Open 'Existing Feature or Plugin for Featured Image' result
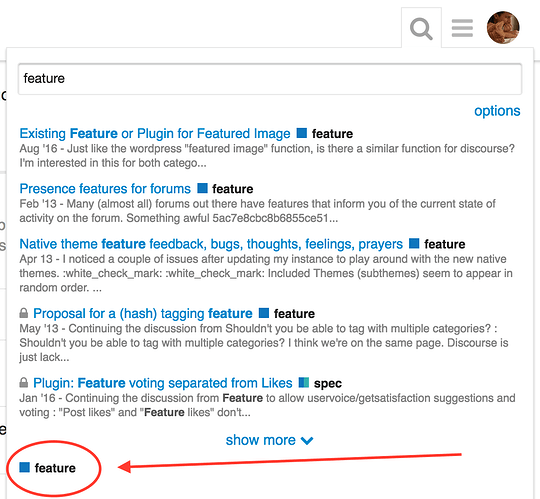The height and width of the screenshot is (499, 540). click(155, 134)
